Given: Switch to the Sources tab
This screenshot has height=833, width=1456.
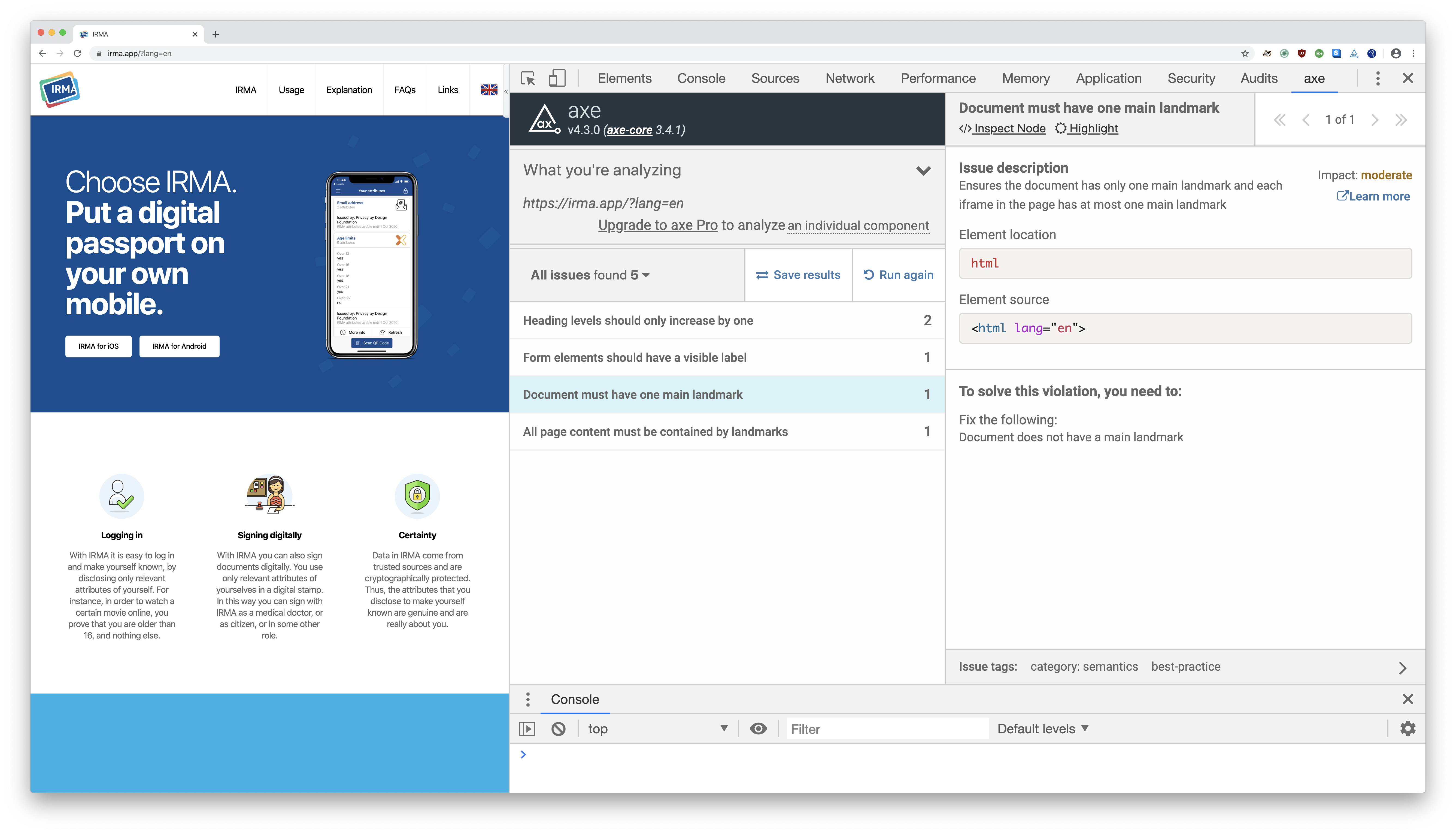Looking at the screenshot, I should pyautogui.click(x=775, y=78).
